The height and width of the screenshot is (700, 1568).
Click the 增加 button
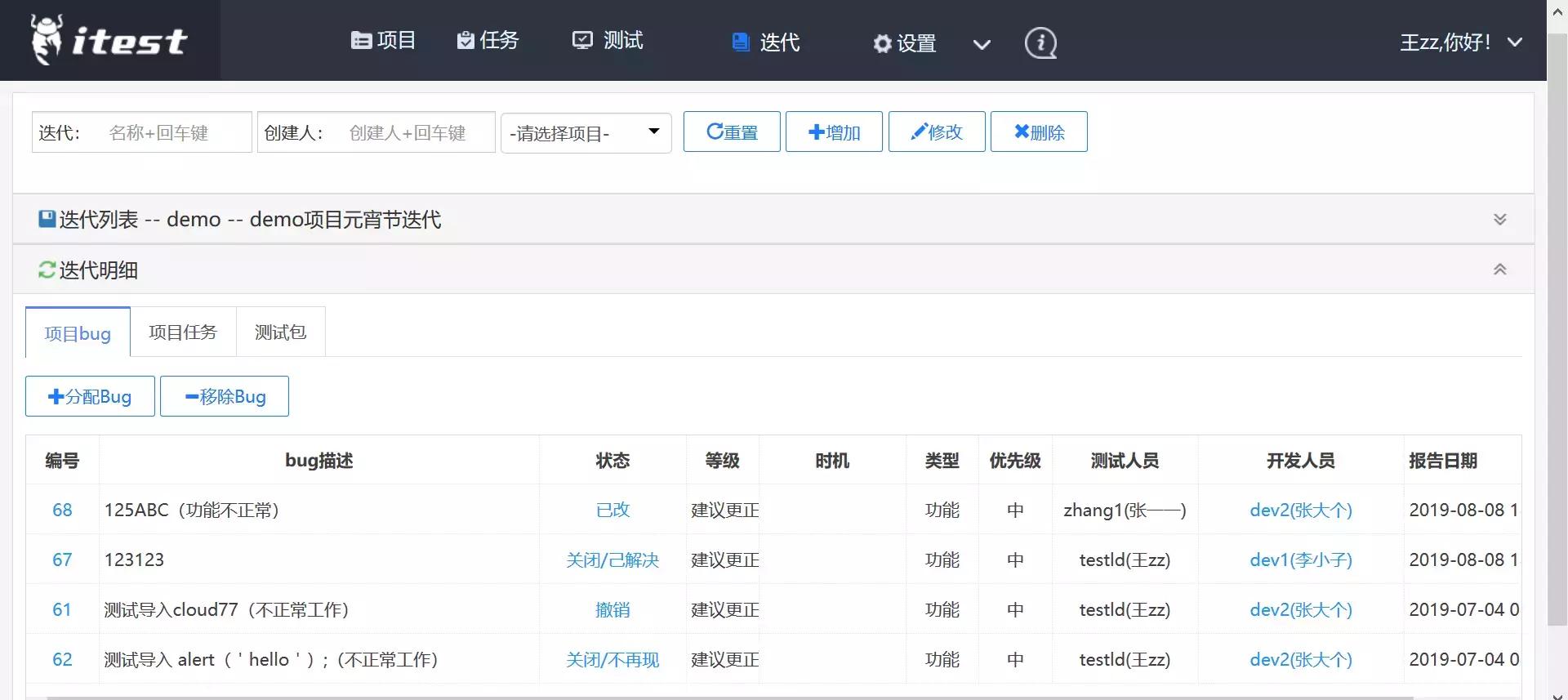coord(834,132)
